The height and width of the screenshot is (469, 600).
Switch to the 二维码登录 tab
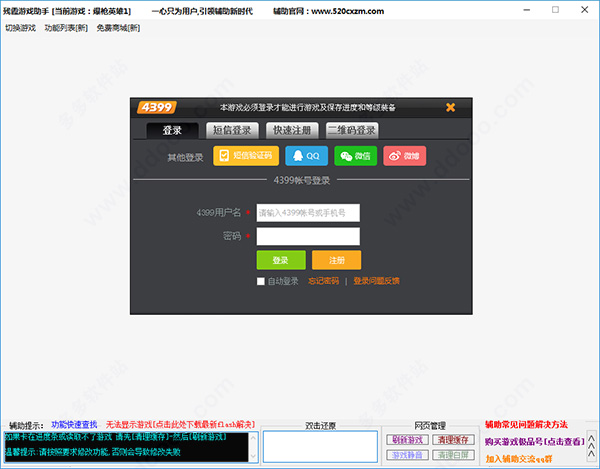(352, 130)
